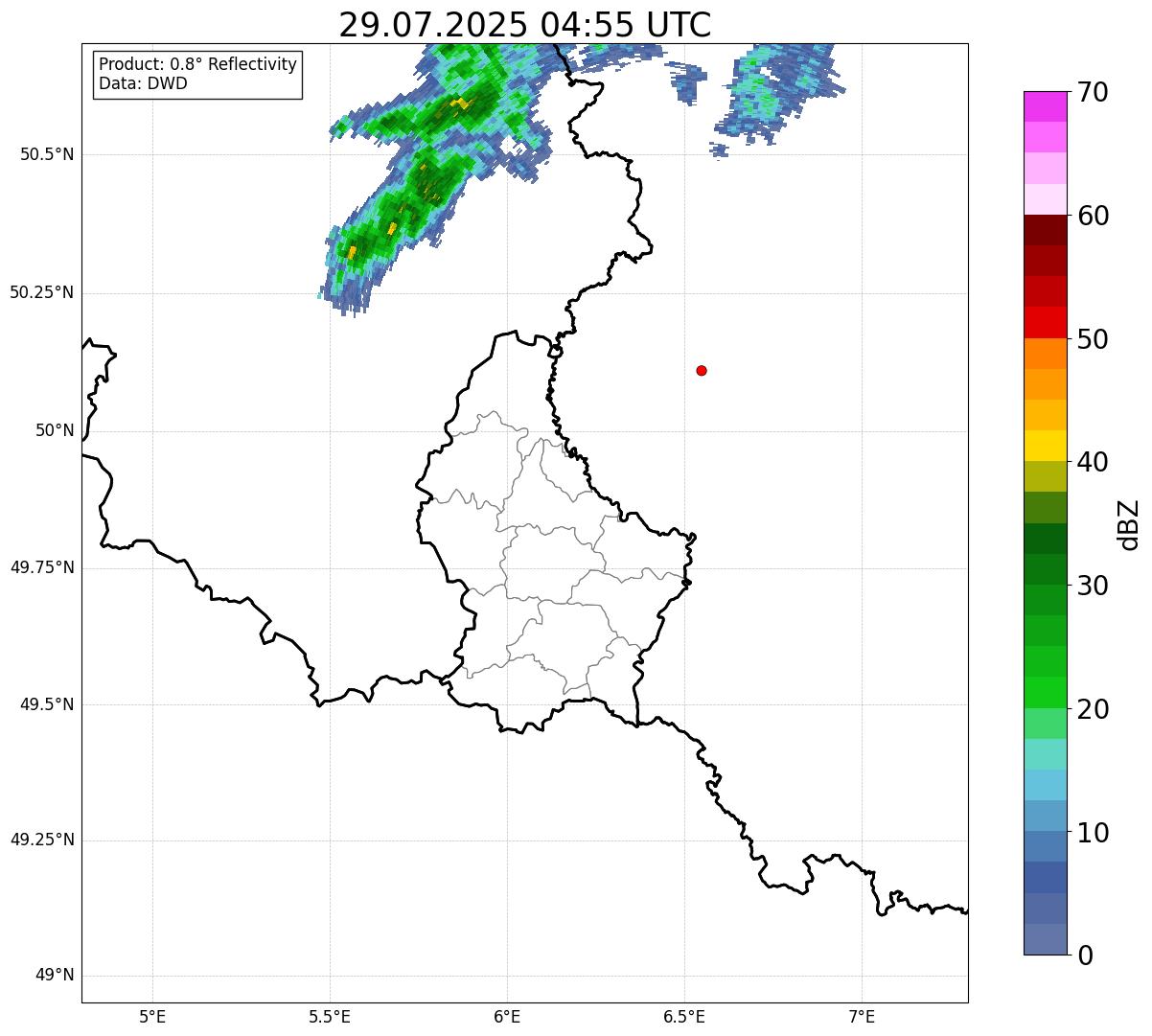Click the 49.5°N latitude label
This screenshot has height=1036, width=1152.
[47, 704]
